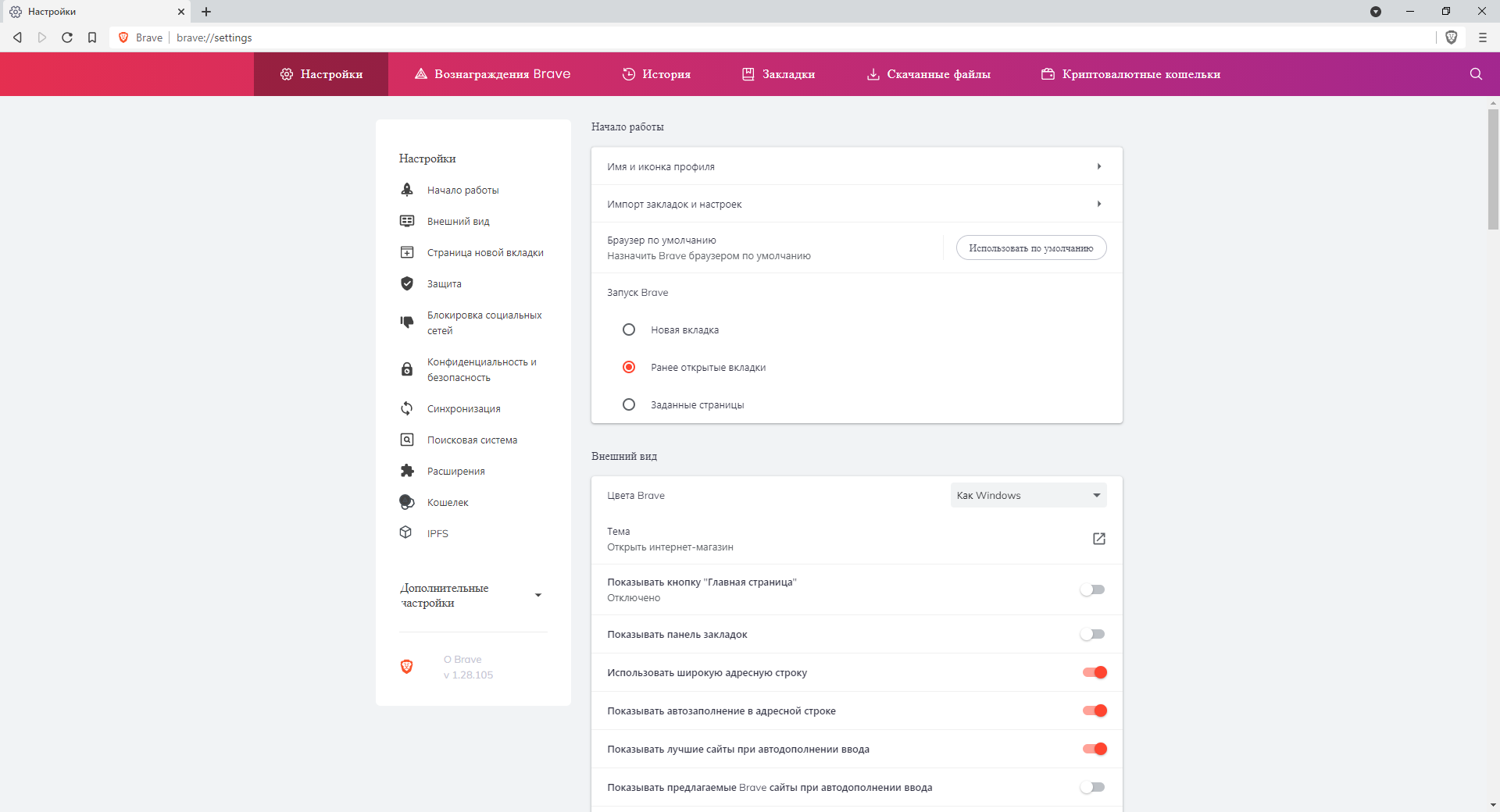The height and width of the screenshot is (812, 1500).
Task: Click the Внешний вид sidebar icon
Action: pyautogui.click(x=407, y=221)
